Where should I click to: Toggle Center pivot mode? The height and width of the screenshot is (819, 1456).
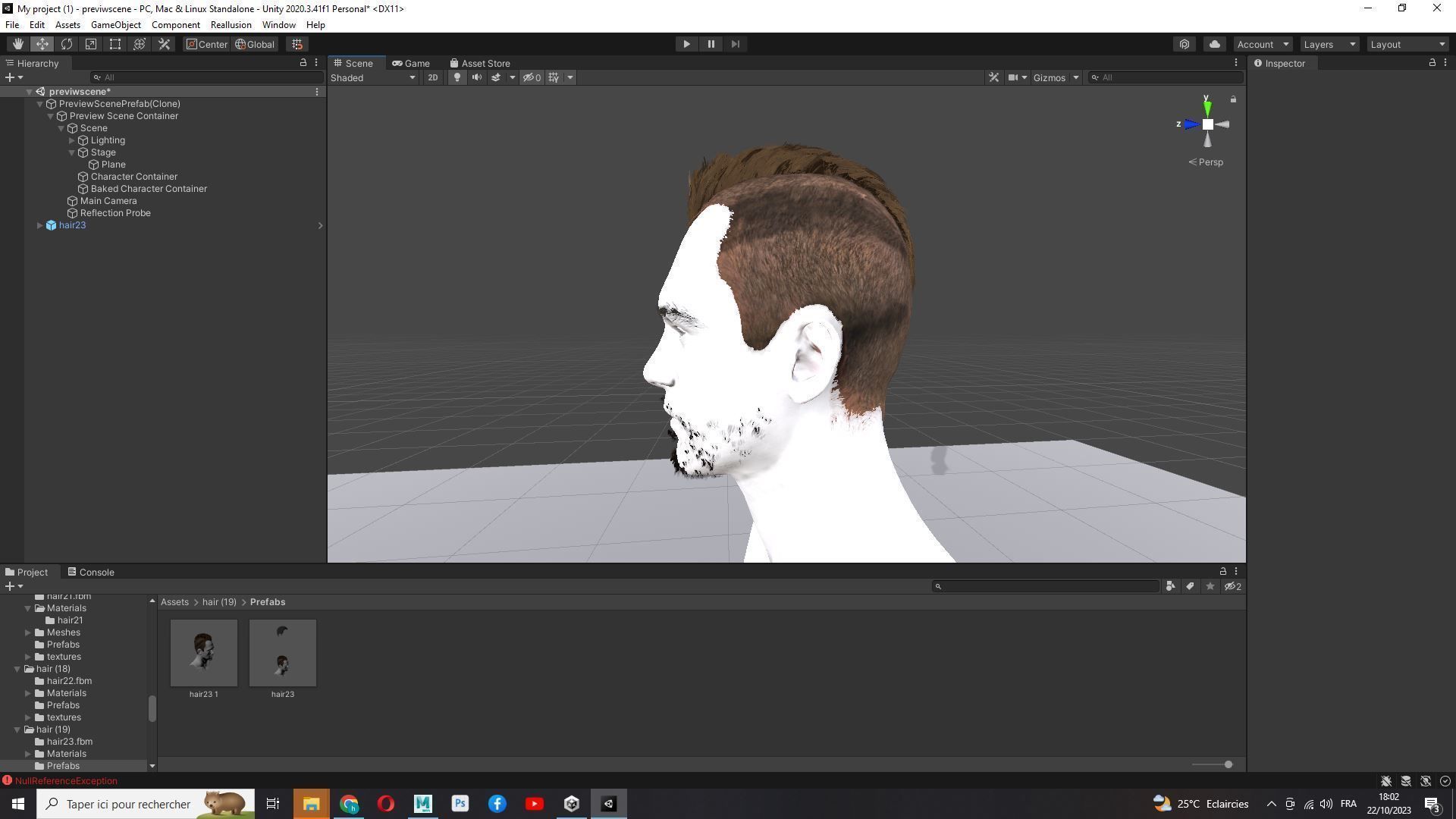(207, 44)
